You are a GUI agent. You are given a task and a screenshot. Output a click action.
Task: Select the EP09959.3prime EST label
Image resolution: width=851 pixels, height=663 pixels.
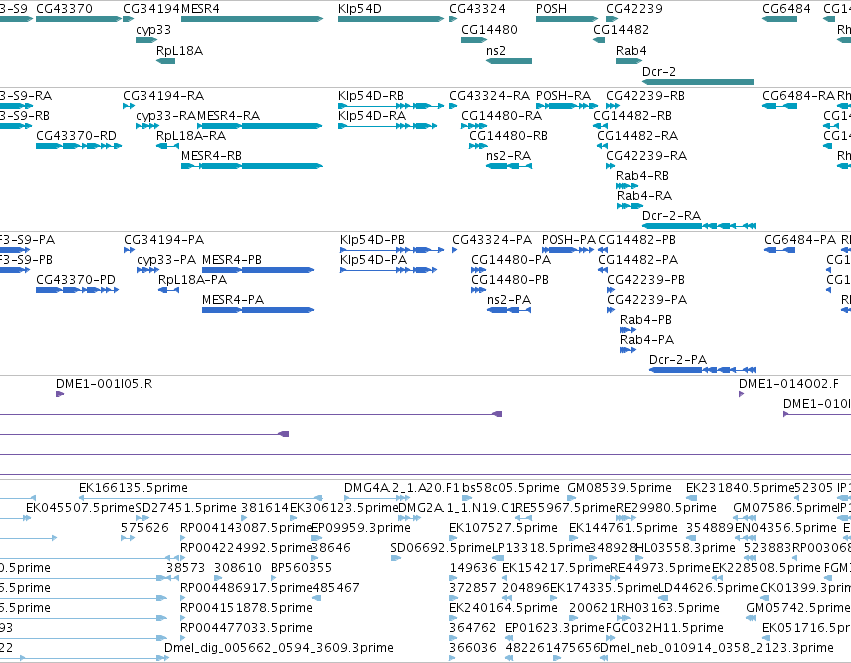click(361, 528)
